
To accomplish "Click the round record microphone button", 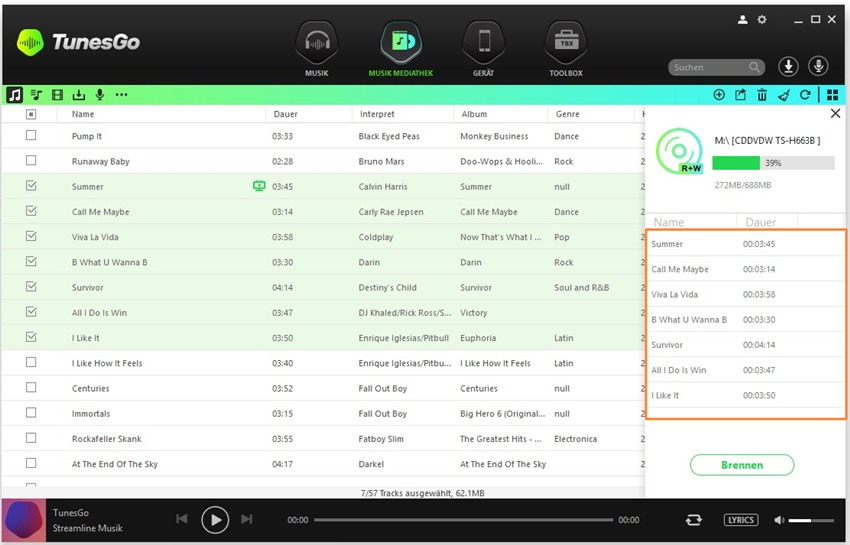I will pyautogui.click(x=819, y=66).
